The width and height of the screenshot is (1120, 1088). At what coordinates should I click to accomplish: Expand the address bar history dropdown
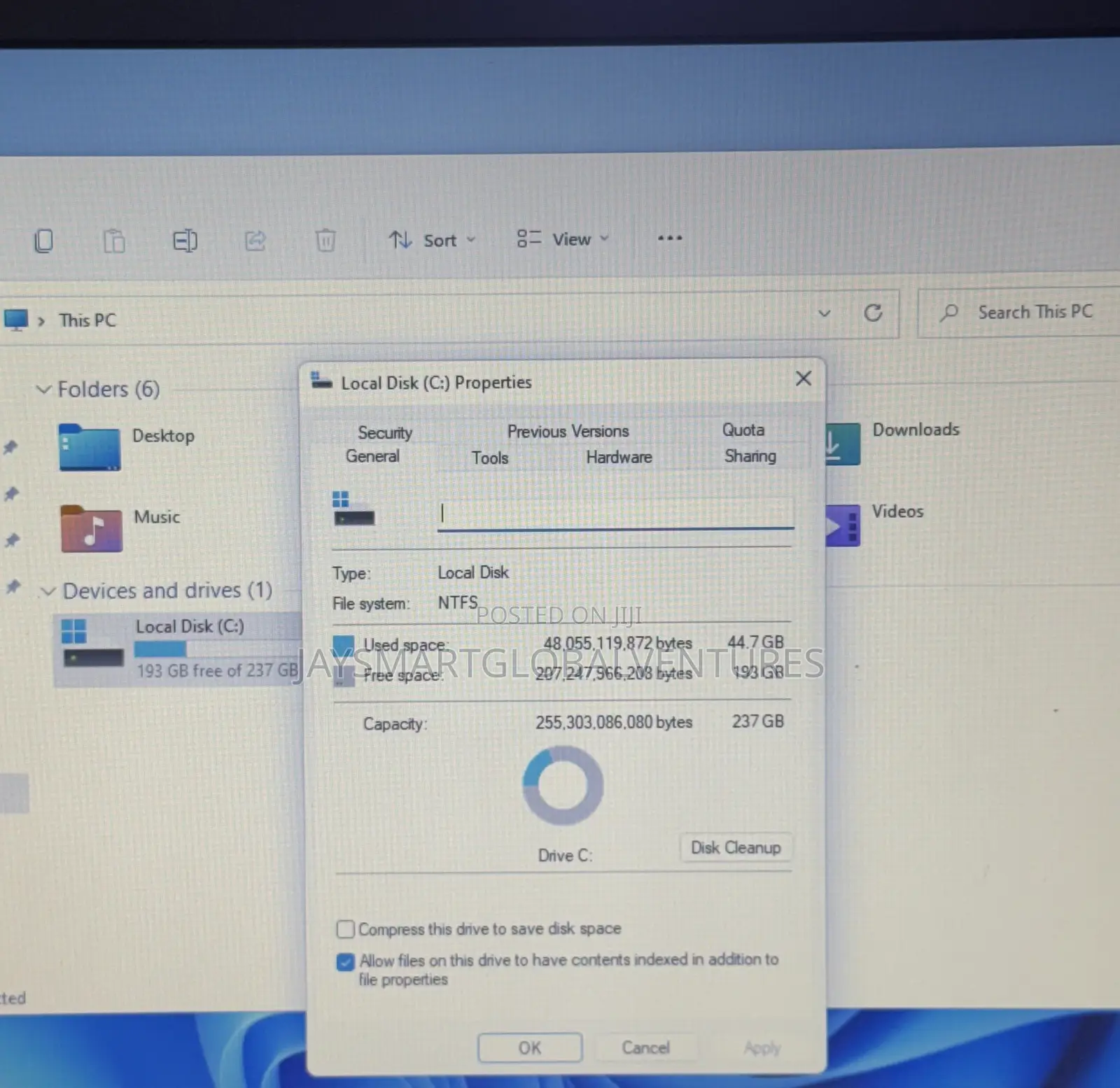pos(825,313)
